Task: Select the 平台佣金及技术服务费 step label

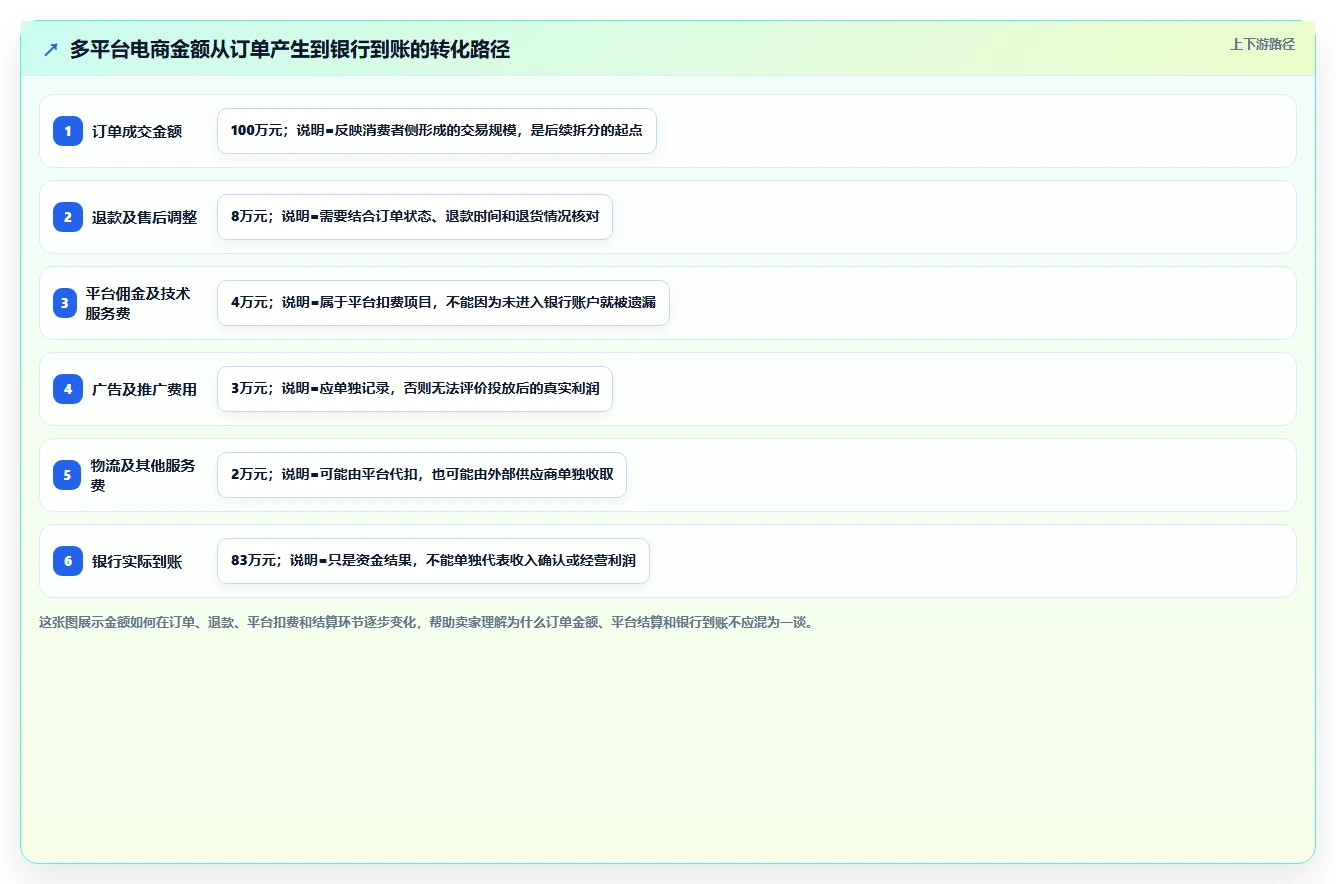Action: click(x=138, y=303)
